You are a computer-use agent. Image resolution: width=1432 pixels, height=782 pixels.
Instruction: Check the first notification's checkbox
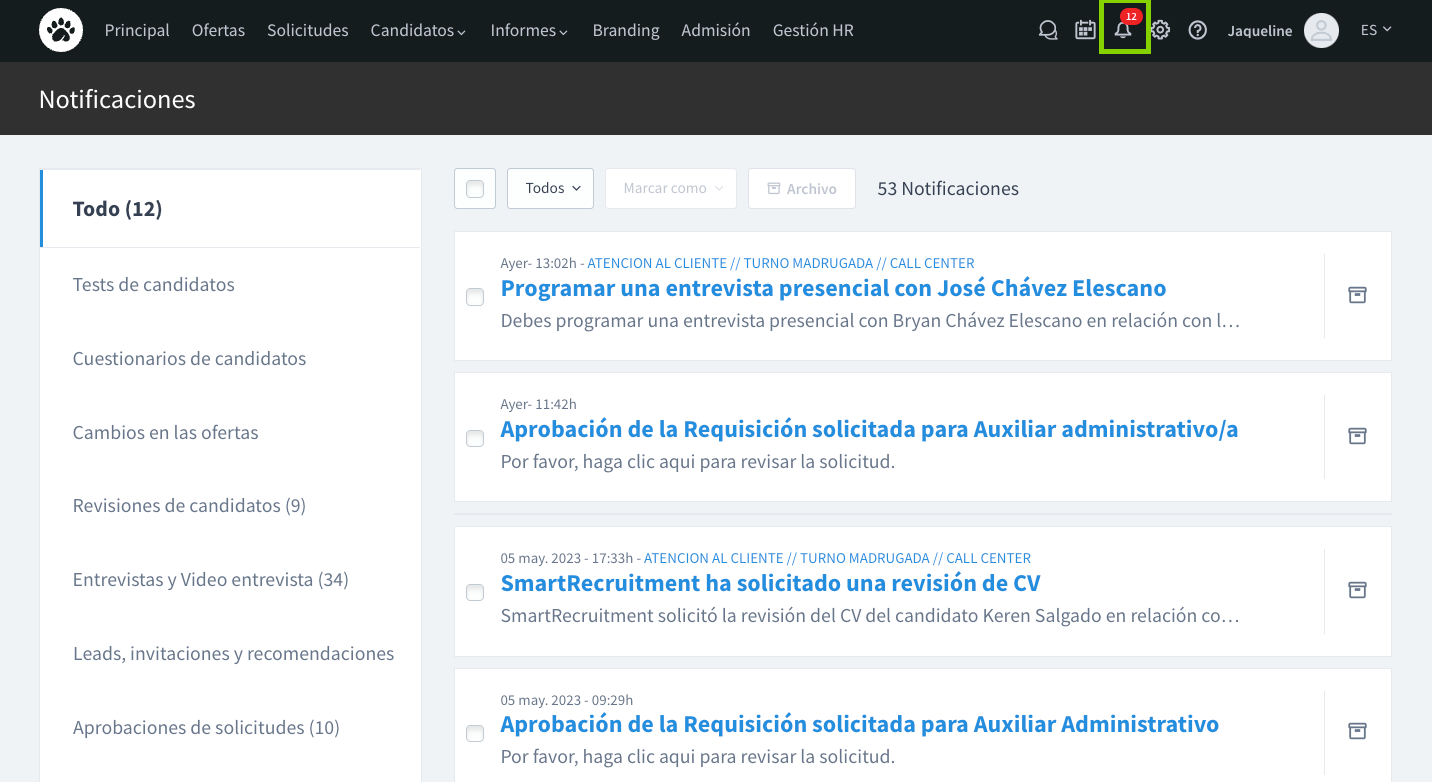point(474,297)
